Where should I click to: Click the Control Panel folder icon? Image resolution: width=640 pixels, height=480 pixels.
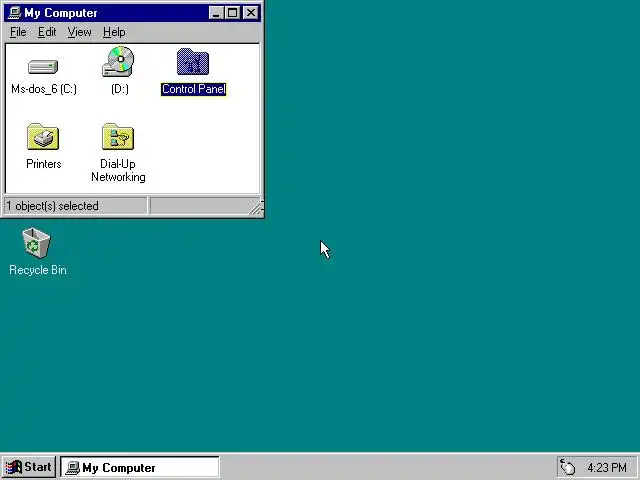click(x=193, y=62)
